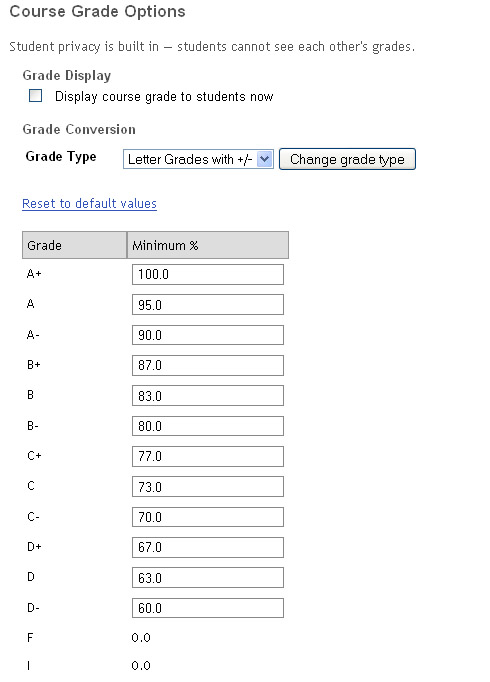Select the A minimum percent field
This screenshot has height=682, width=490.
click(x=208, y=305)
